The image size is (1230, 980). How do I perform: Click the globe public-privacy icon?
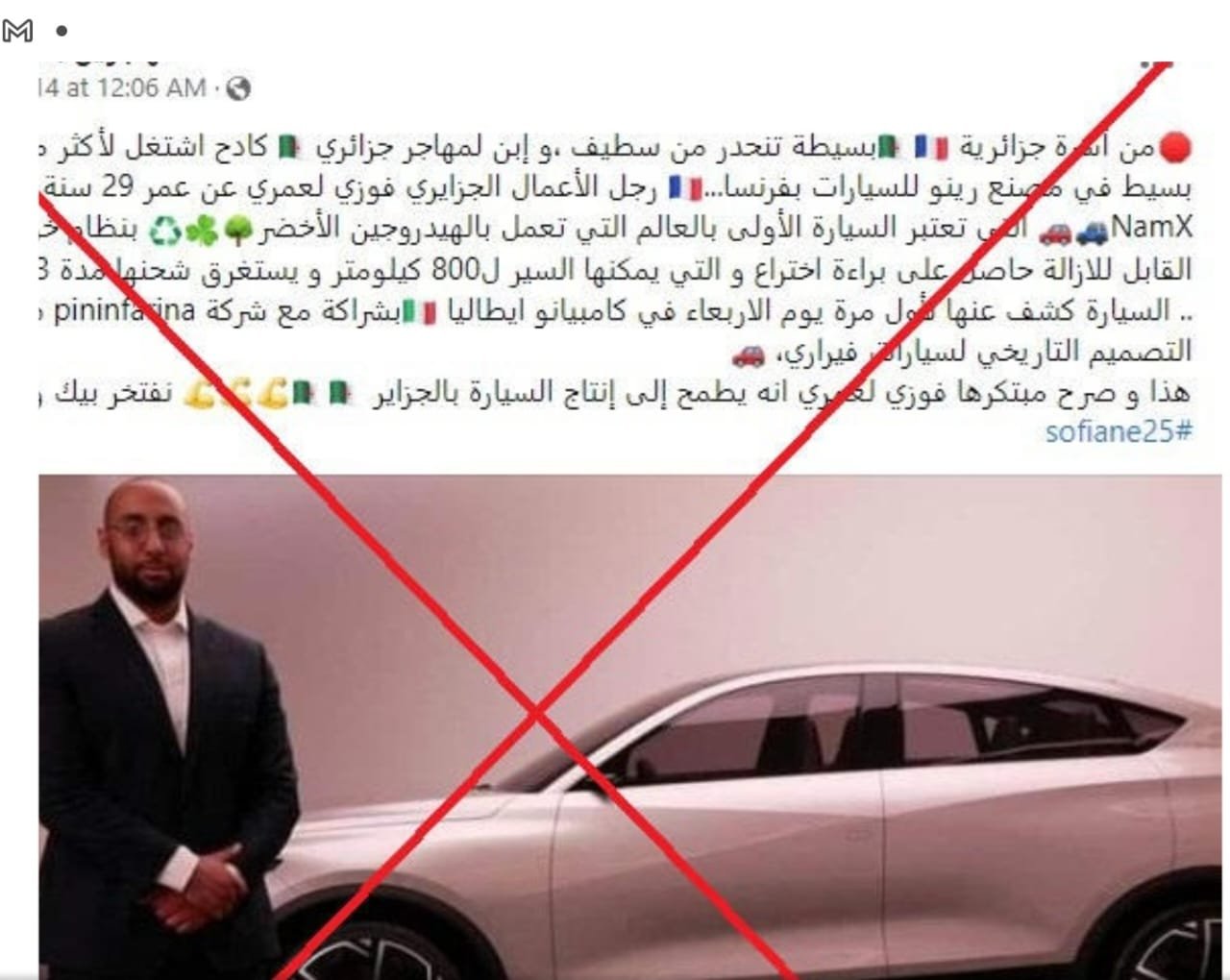tap(237, 88)
